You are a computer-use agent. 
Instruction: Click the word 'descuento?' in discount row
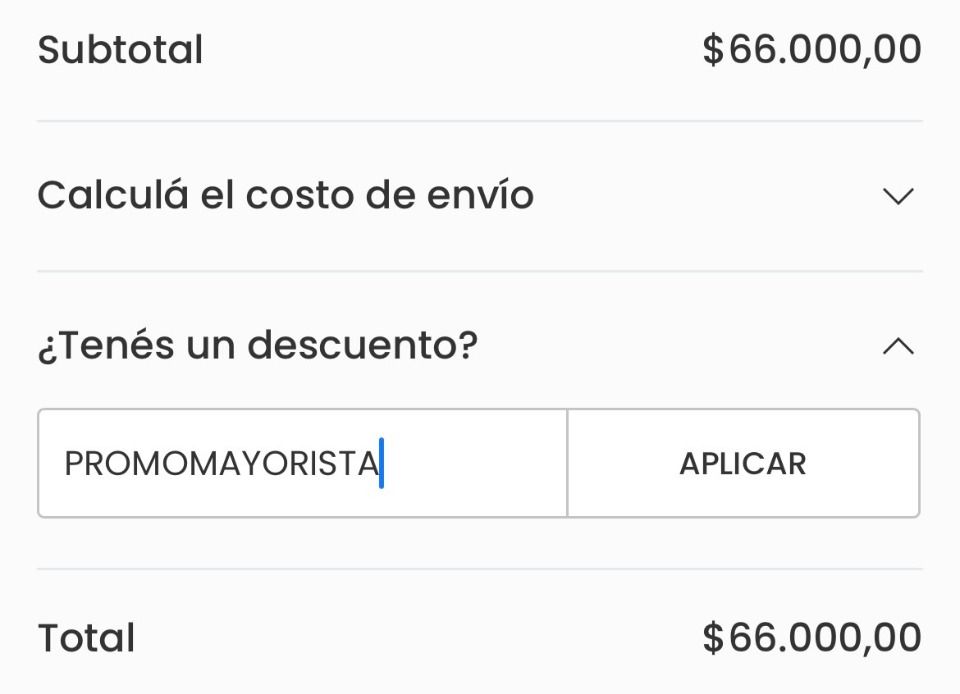[x=362, y=346]
